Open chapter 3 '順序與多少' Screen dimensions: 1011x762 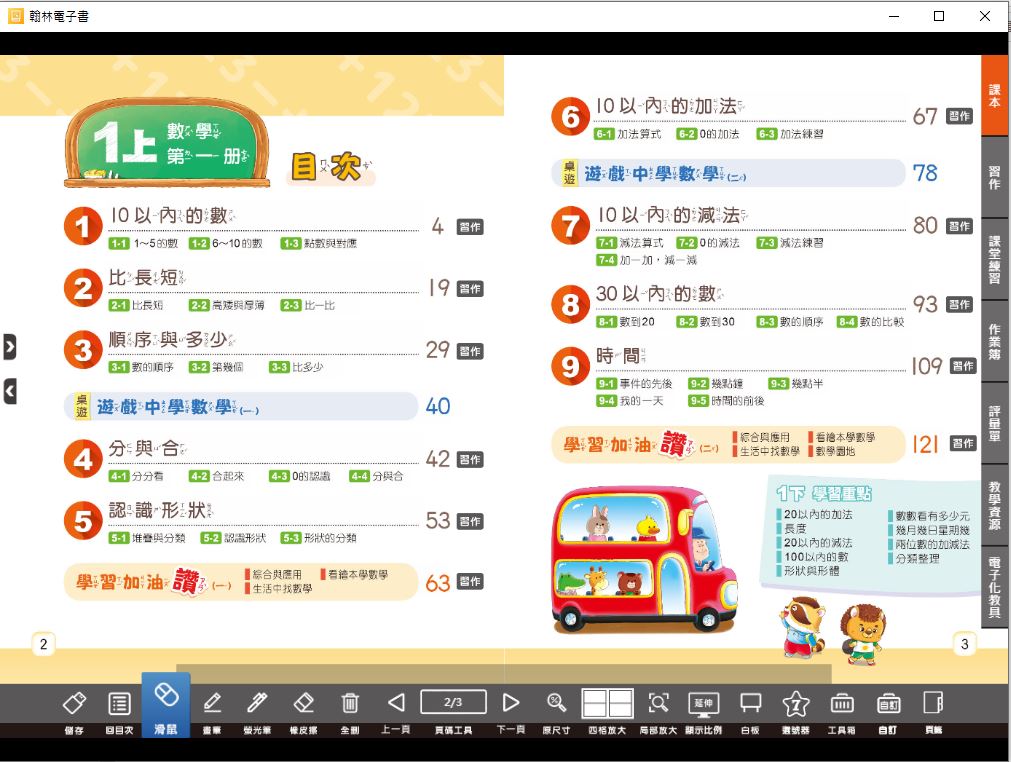(172, 340)
